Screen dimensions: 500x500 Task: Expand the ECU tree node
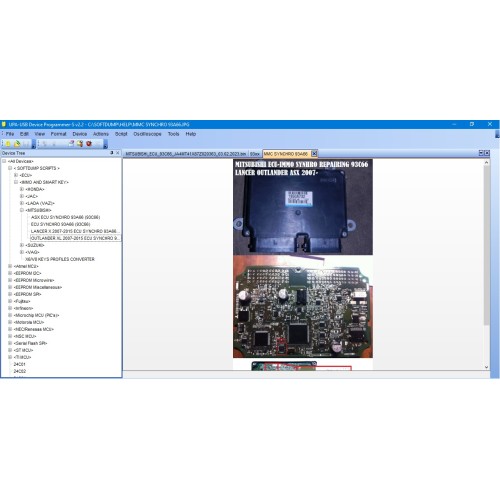point(16,175)
